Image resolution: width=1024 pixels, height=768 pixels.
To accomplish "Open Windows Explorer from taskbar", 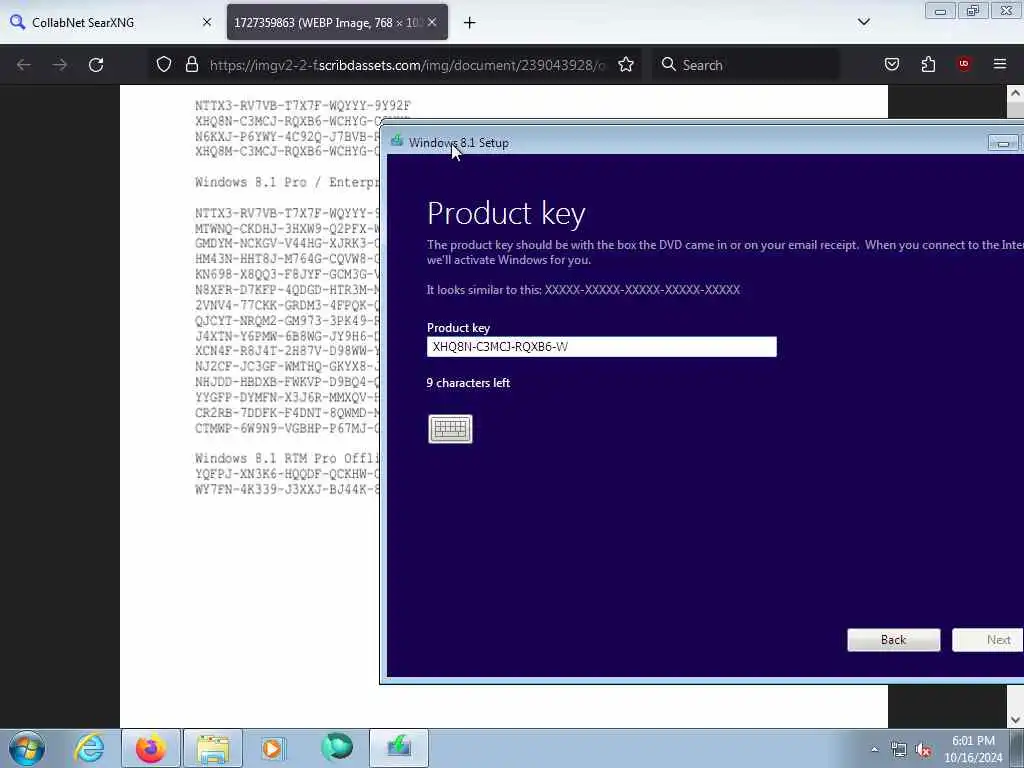I will (x=213, y=748).
